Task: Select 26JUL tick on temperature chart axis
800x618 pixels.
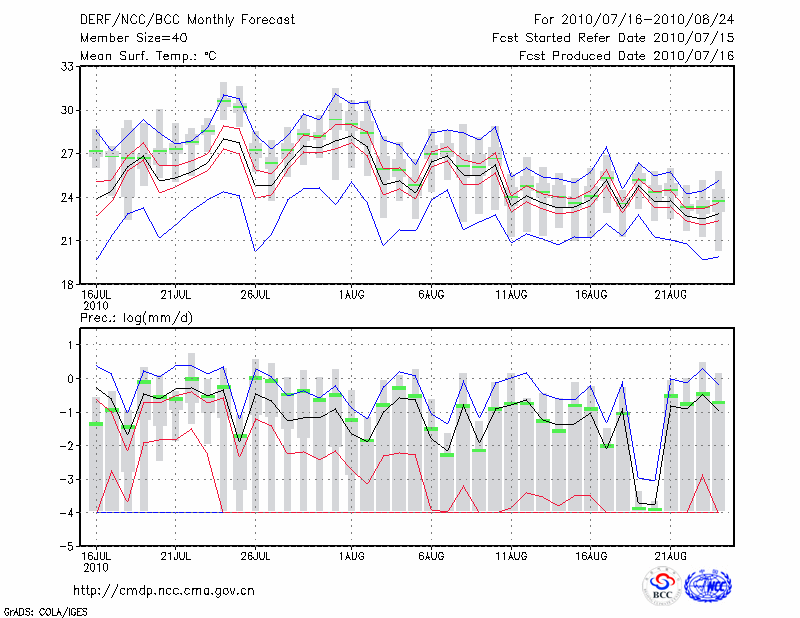Action: tap(256, 294)
